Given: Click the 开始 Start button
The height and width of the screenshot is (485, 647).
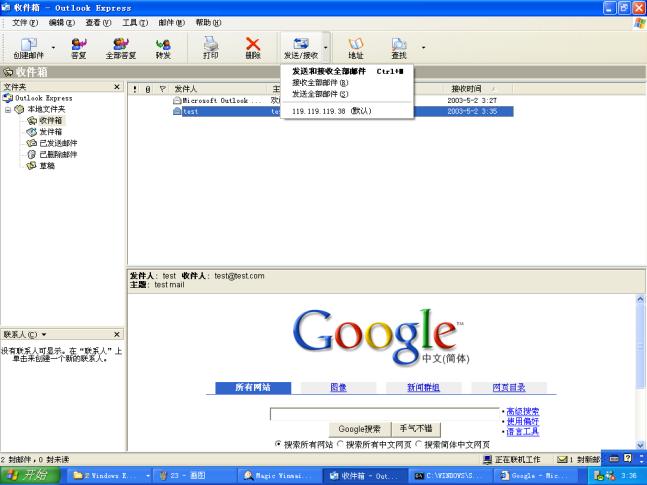Looking at the screenshot, I should 30,476.
